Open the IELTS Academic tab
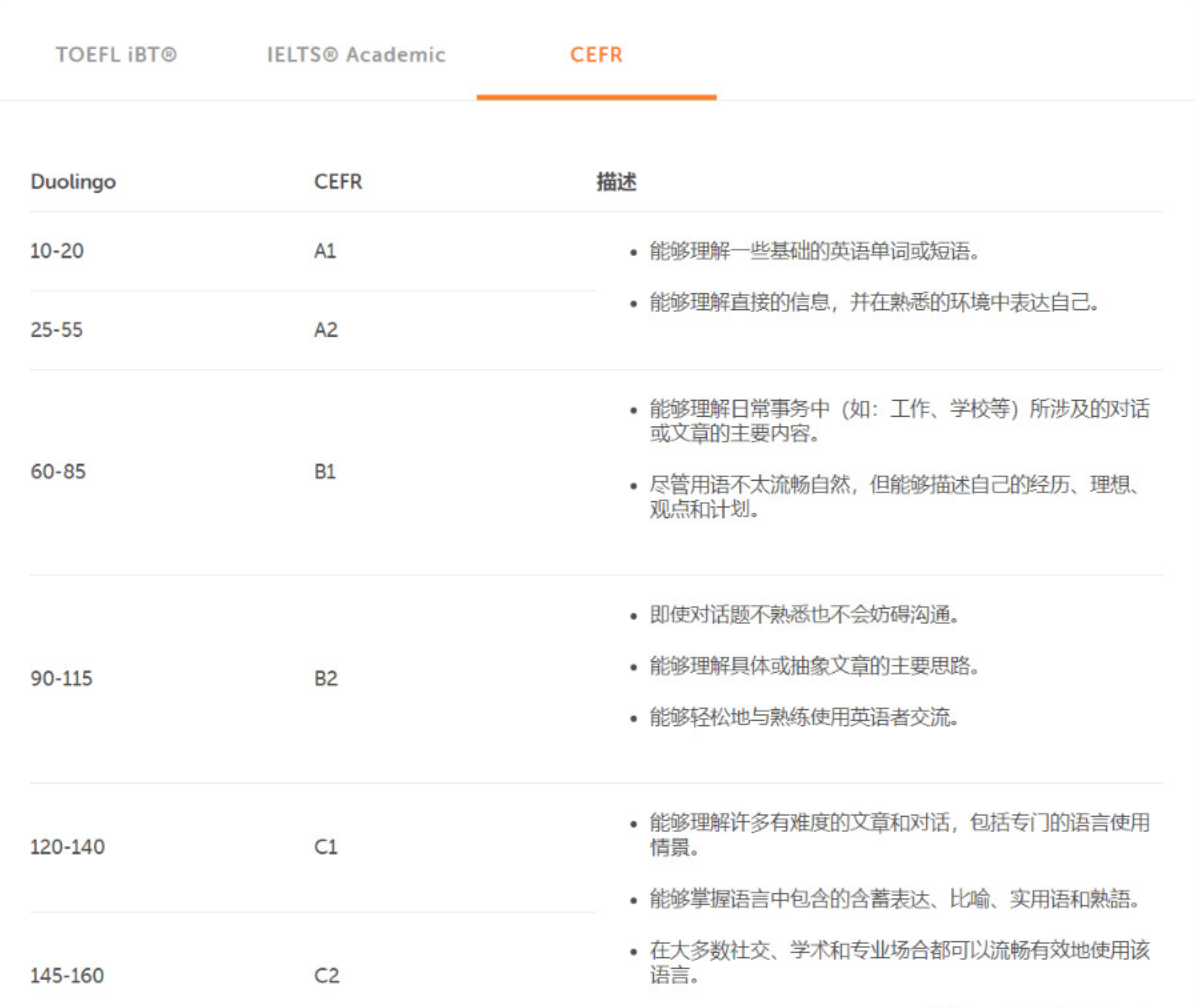Screen dimensions: 1196x1008 [x=356, y=55]
